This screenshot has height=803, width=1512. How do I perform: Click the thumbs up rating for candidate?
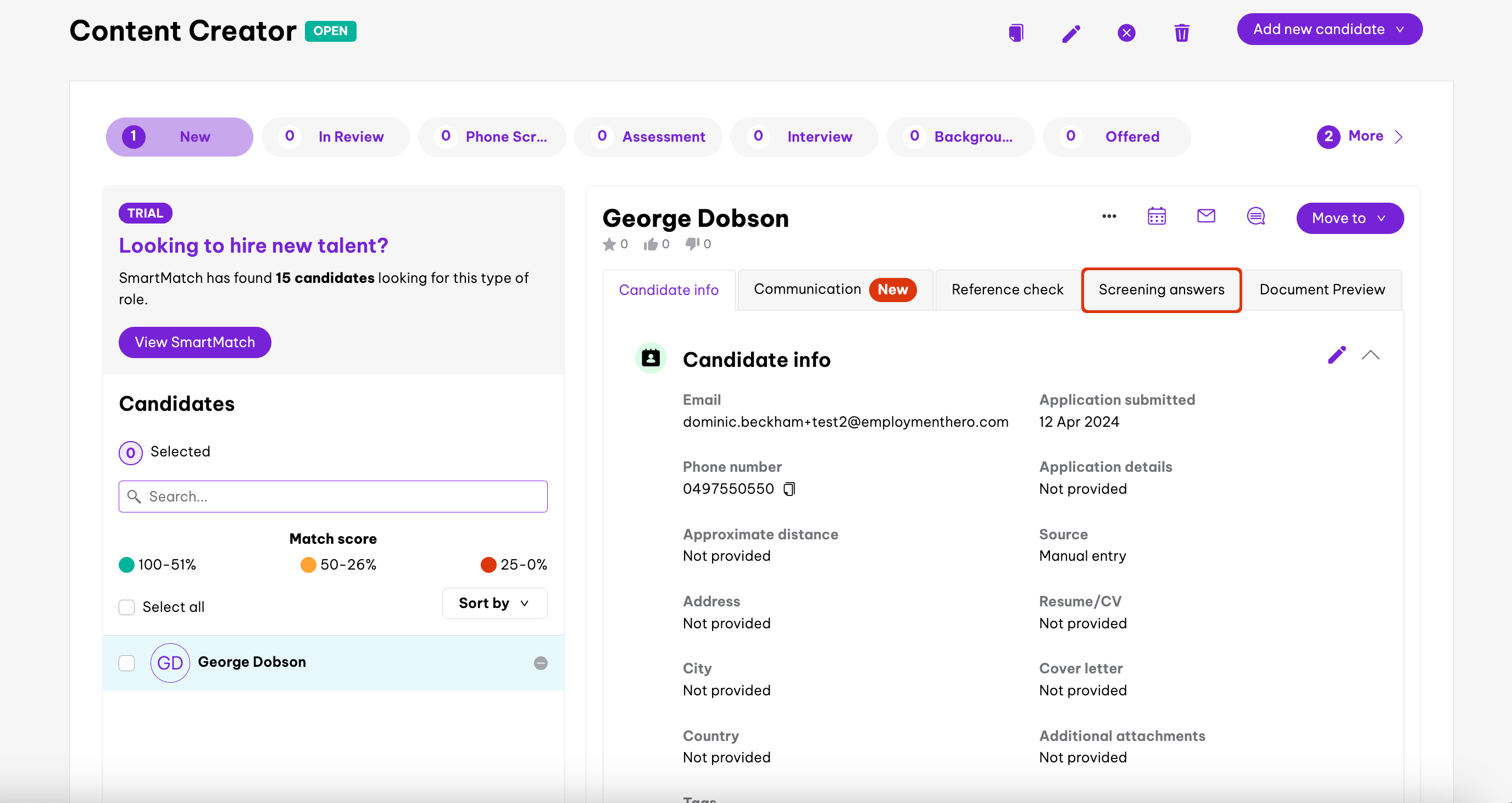[x=651, y=244]
